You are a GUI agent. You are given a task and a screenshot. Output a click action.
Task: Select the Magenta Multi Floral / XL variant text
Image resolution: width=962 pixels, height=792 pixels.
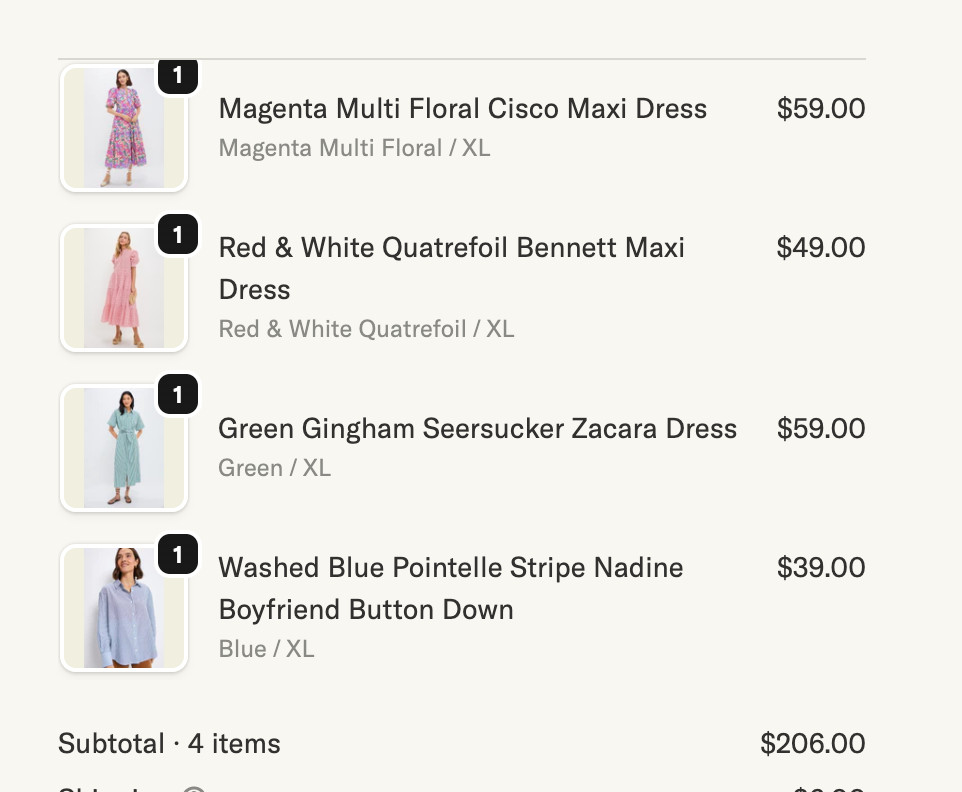pyautogui.click(x=354, y=147)
